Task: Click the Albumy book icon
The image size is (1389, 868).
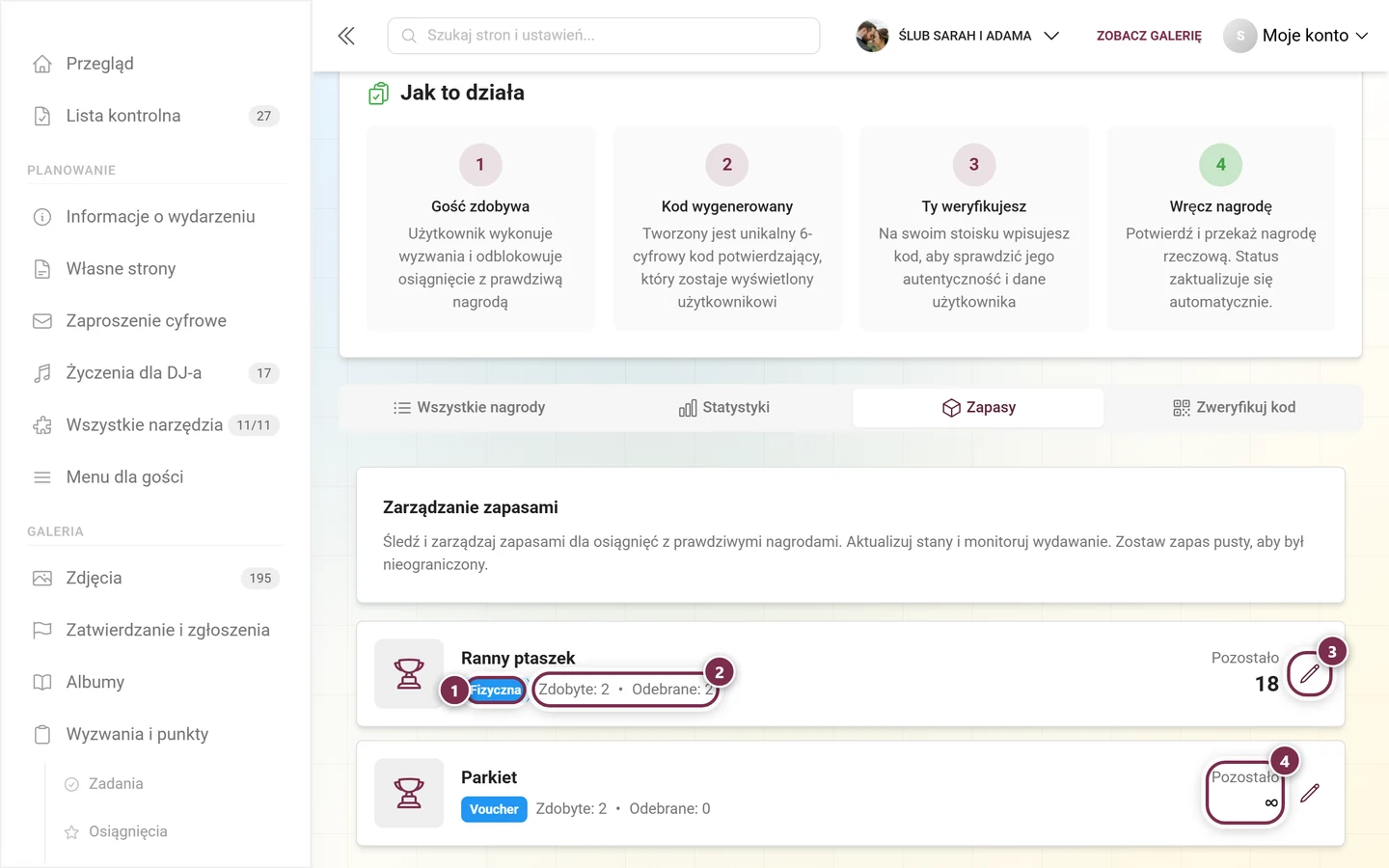Action: (x=42, y=683)
